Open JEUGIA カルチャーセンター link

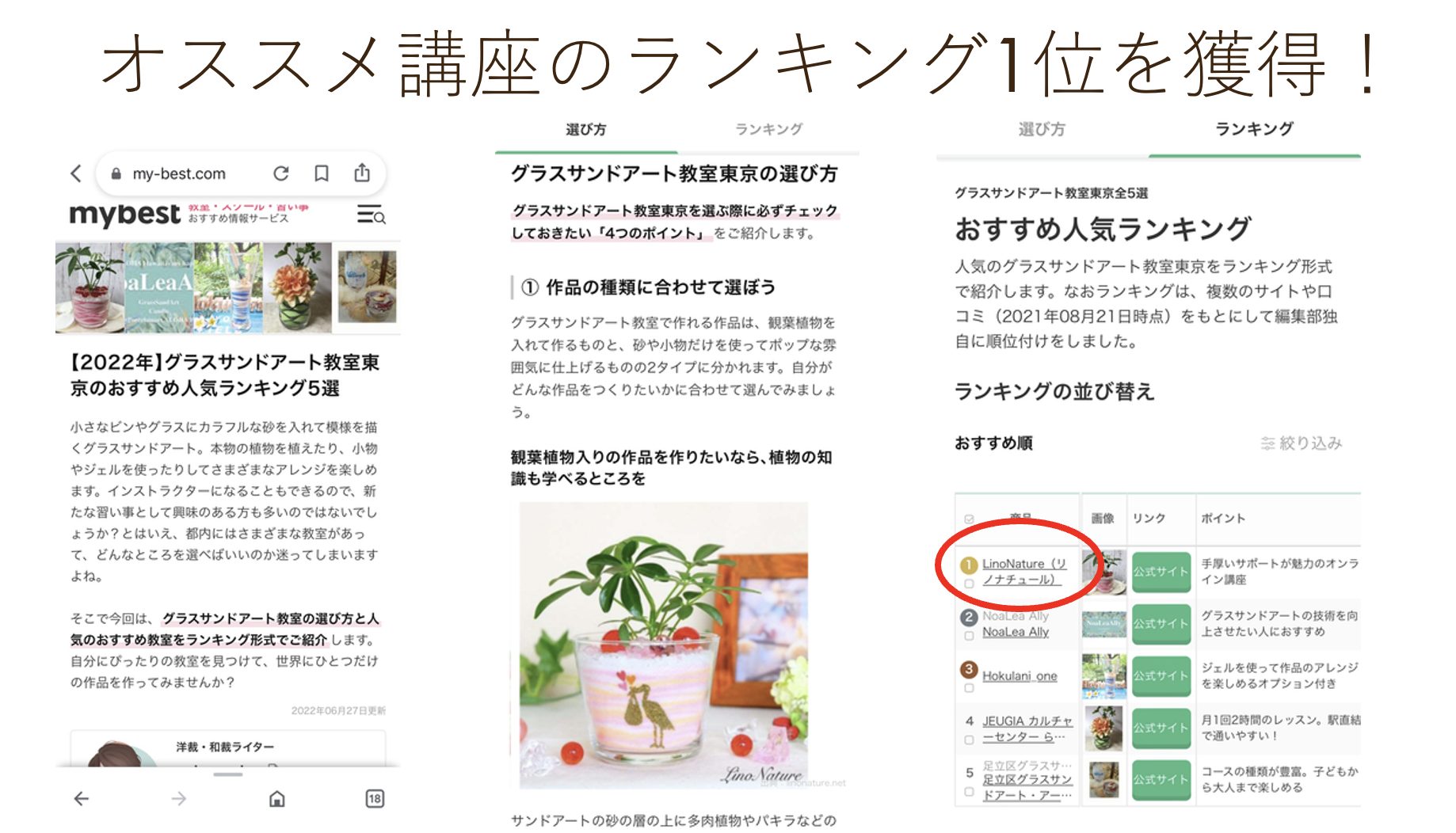pyautogui.click(x=1027, y=728)
